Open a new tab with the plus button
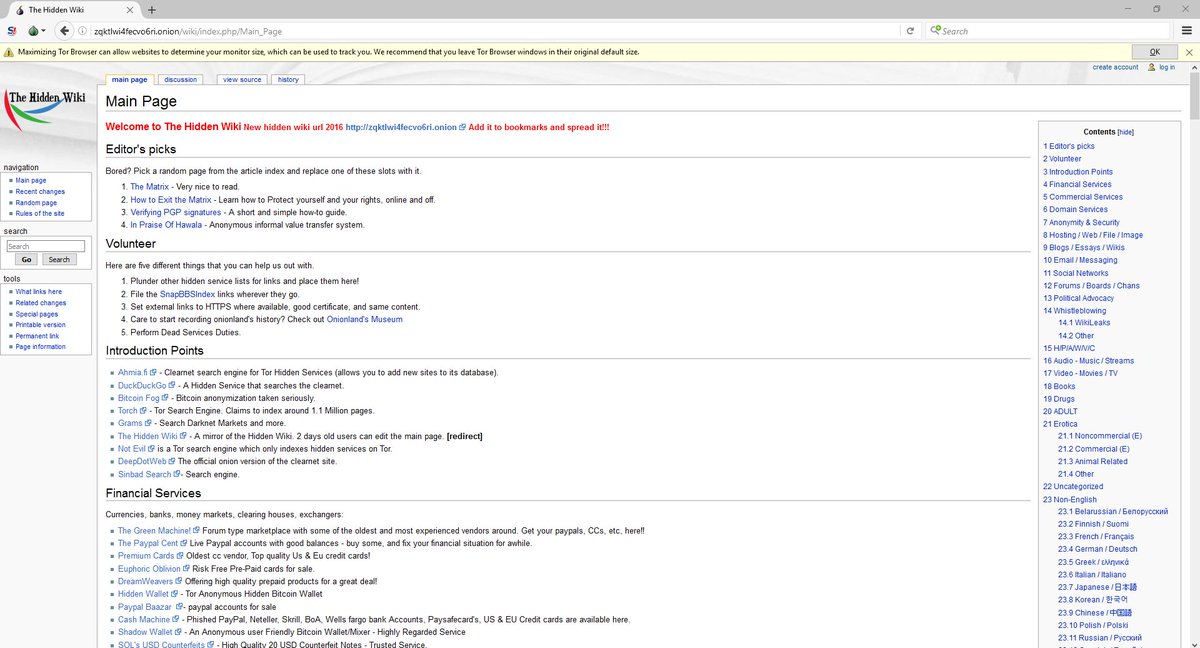This screenshot has height=648, width=1200. coord(151,9)
